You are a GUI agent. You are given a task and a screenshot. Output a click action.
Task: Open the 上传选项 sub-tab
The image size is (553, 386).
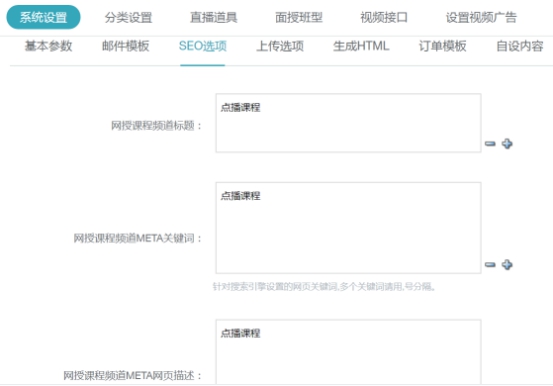tap(280, 46)
